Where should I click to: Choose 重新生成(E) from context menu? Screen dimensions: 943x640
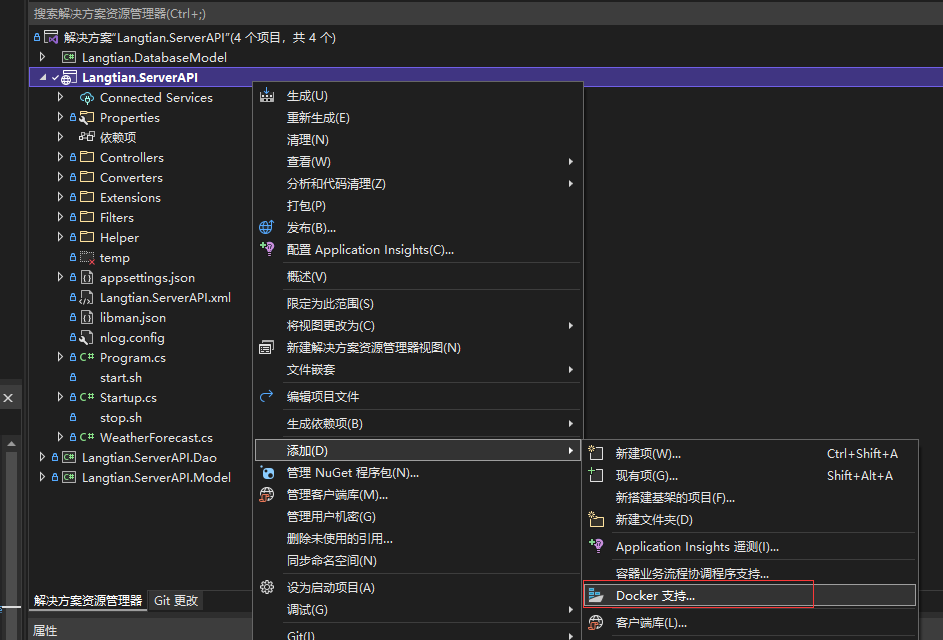point(418,118)
